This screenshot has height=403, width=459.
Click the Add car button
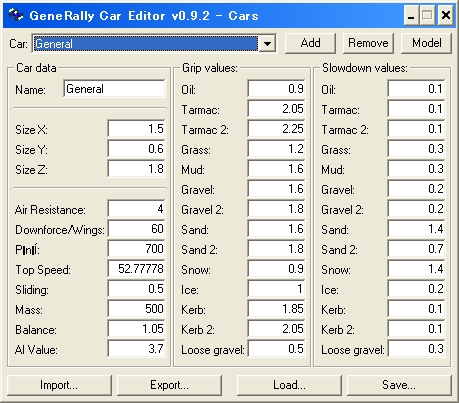310,43
